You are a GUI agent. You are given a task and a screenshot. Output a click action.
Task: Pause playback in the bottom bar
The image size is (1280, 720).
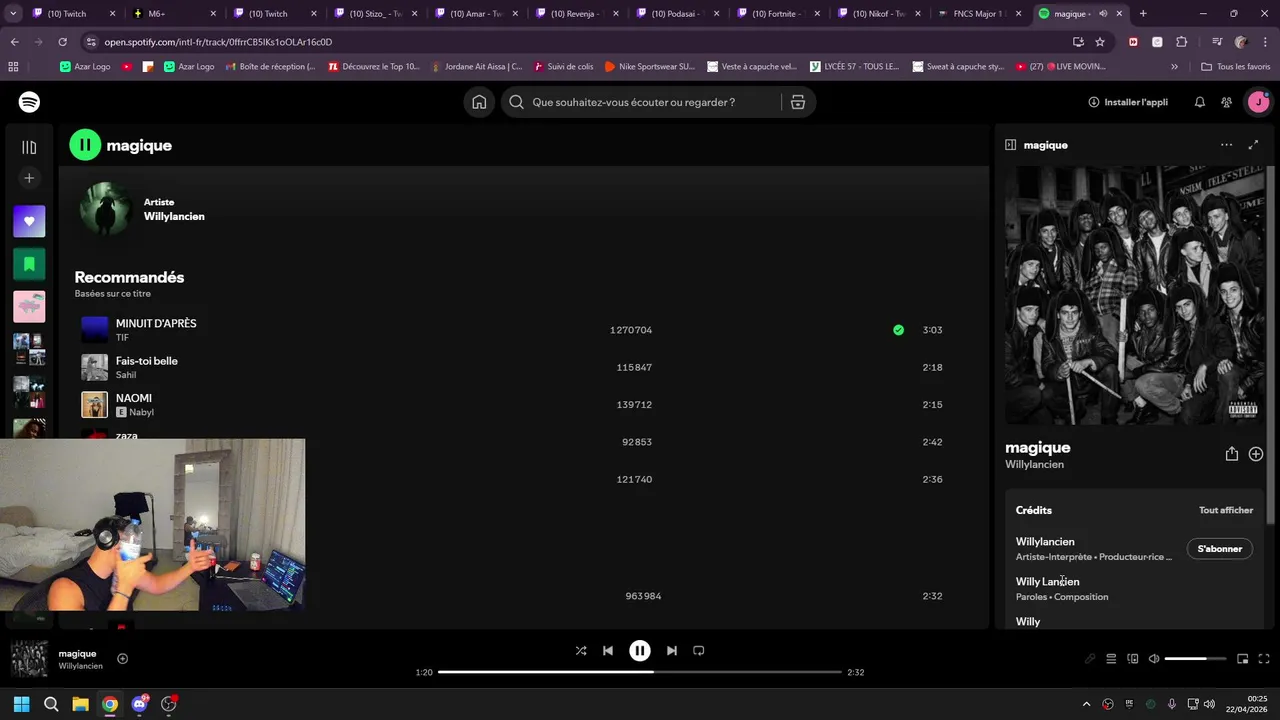[640, 650]
